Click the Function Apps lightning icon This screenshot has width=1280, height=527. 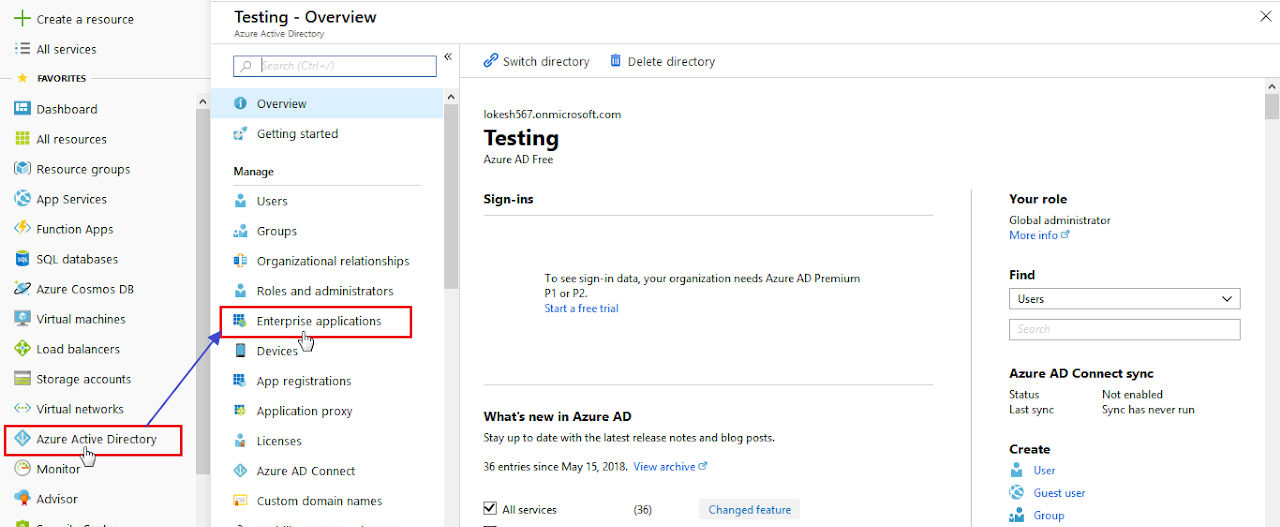point(22,229)
